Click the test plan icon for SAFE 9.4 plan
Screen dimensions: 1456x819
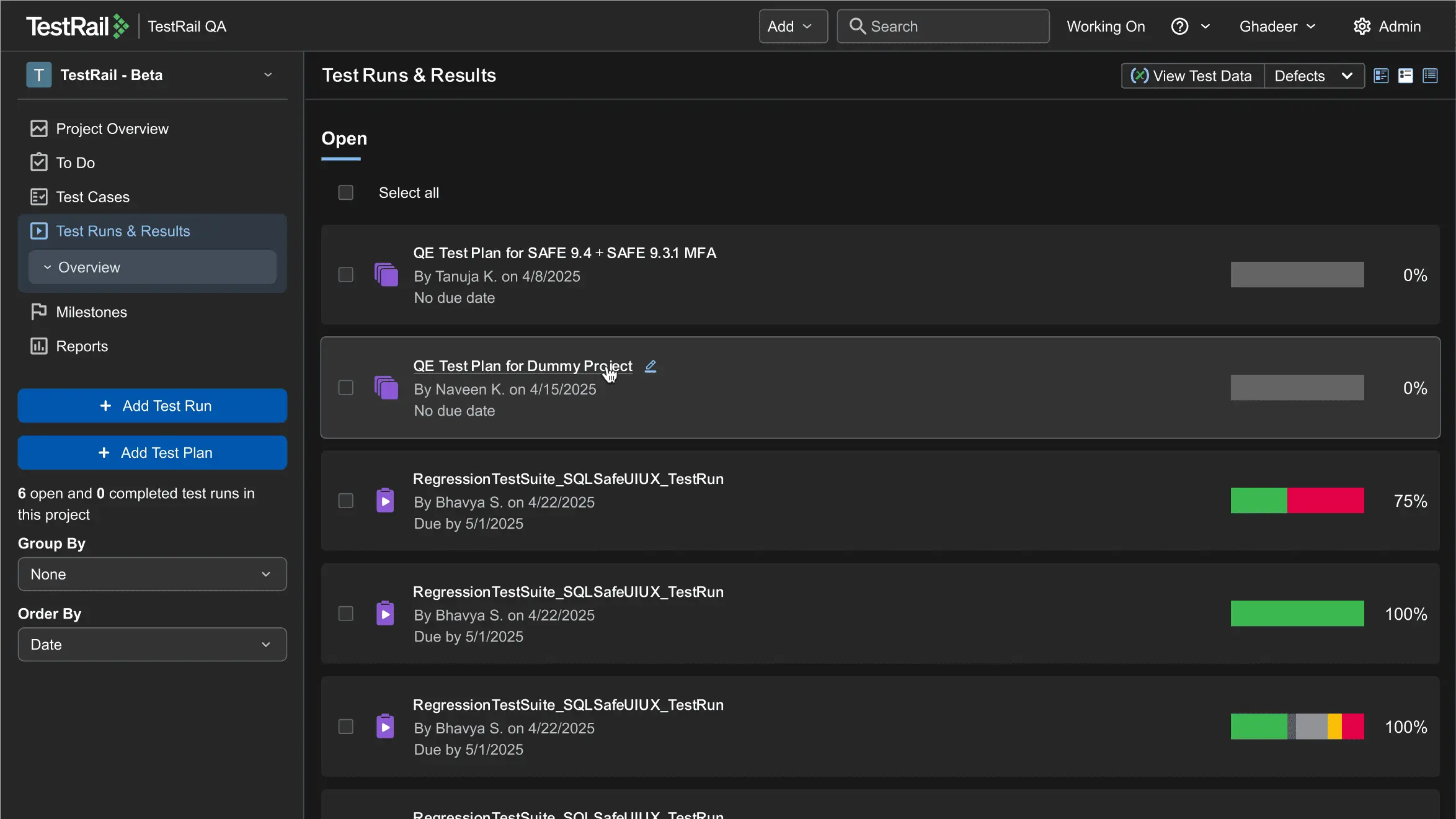(x=386, y=274)
